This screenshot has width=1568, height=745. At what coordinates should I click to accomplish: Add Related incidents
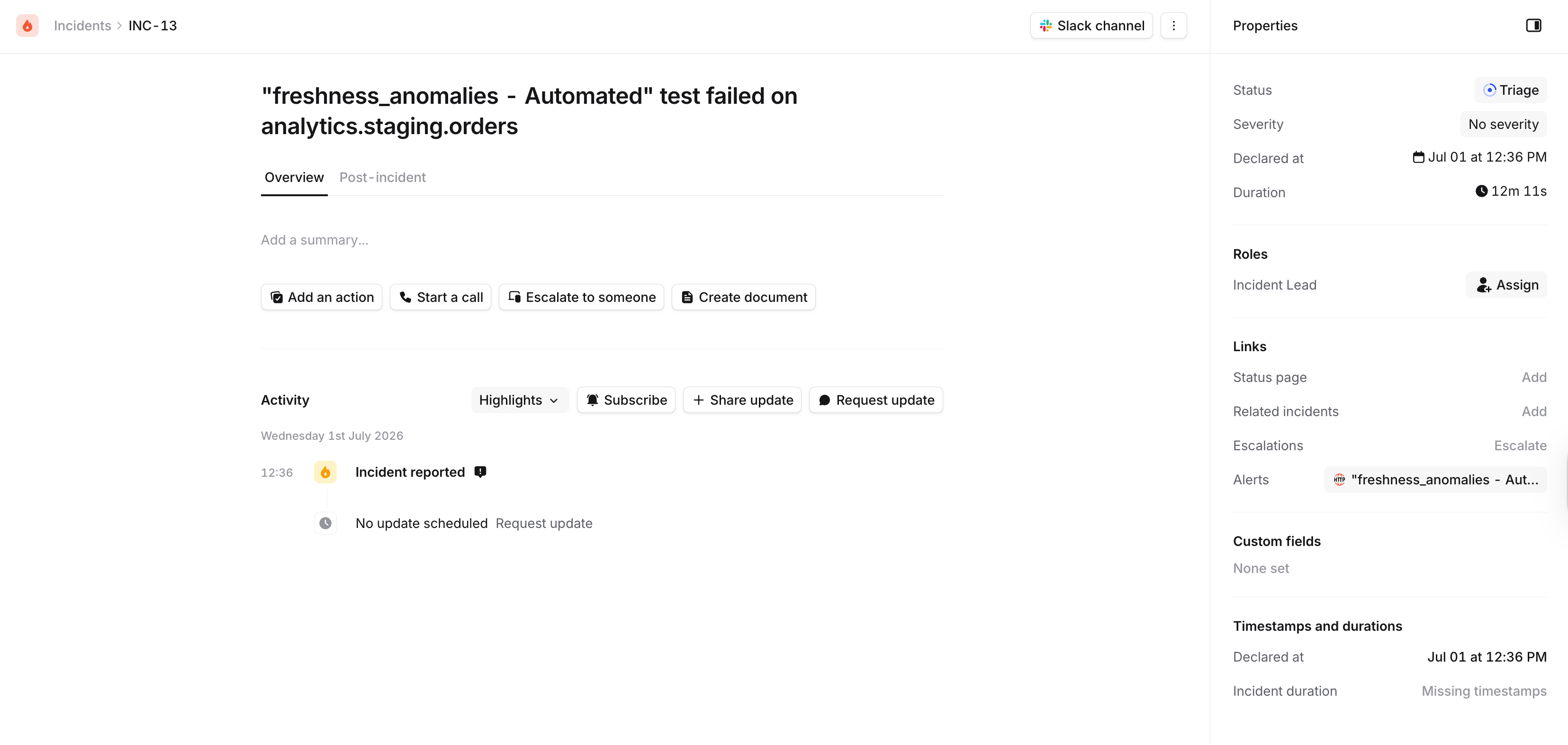coord(1534,412)
